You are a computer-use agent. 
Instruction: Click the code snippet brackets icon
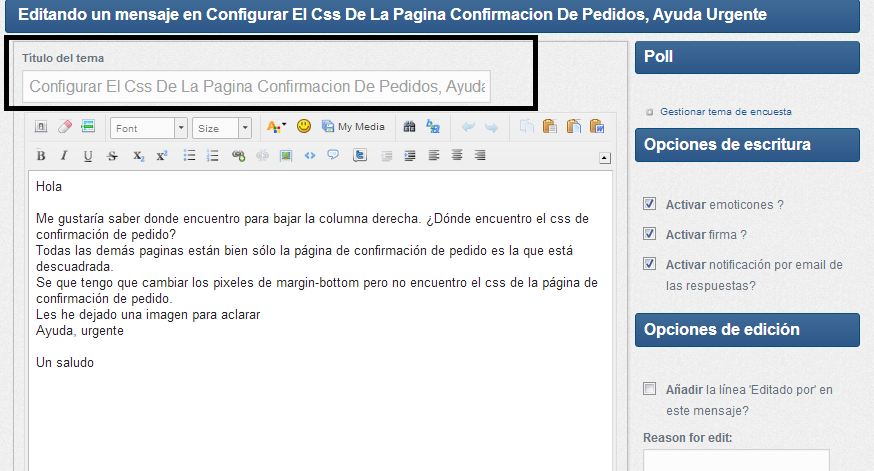[310, 156]
